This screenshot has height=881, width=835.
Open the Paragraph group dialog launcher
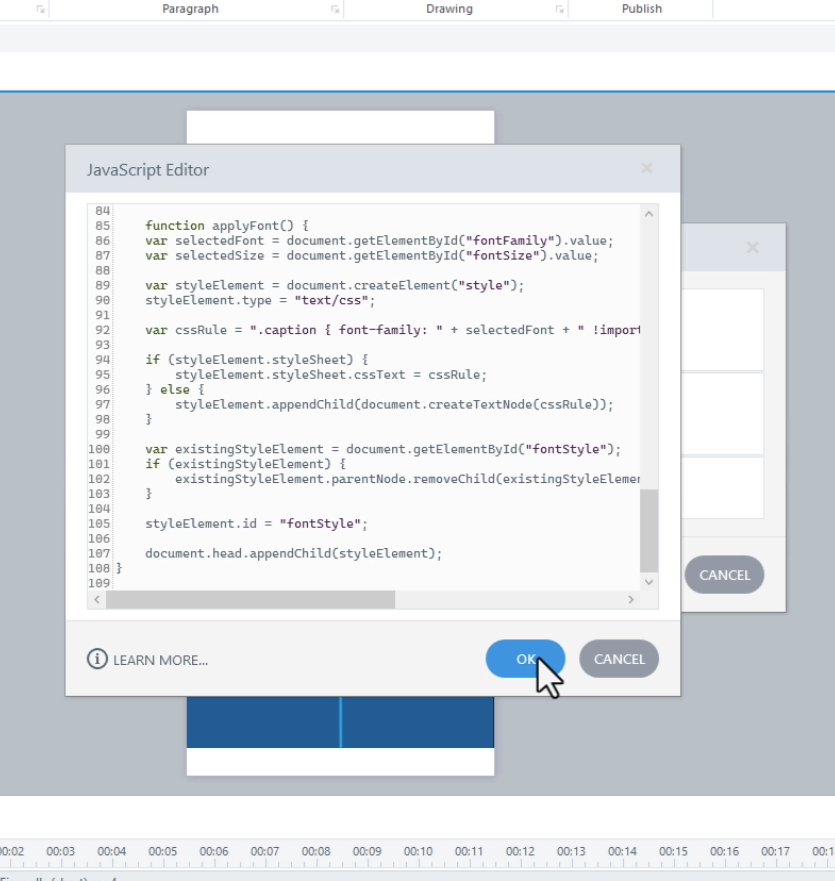coord(335,9)
